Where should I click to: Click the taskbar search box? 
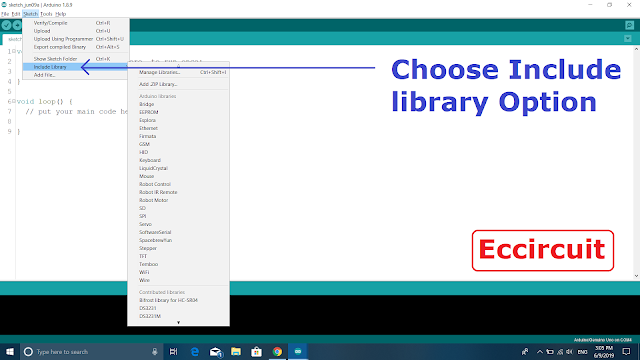point(91,351)
